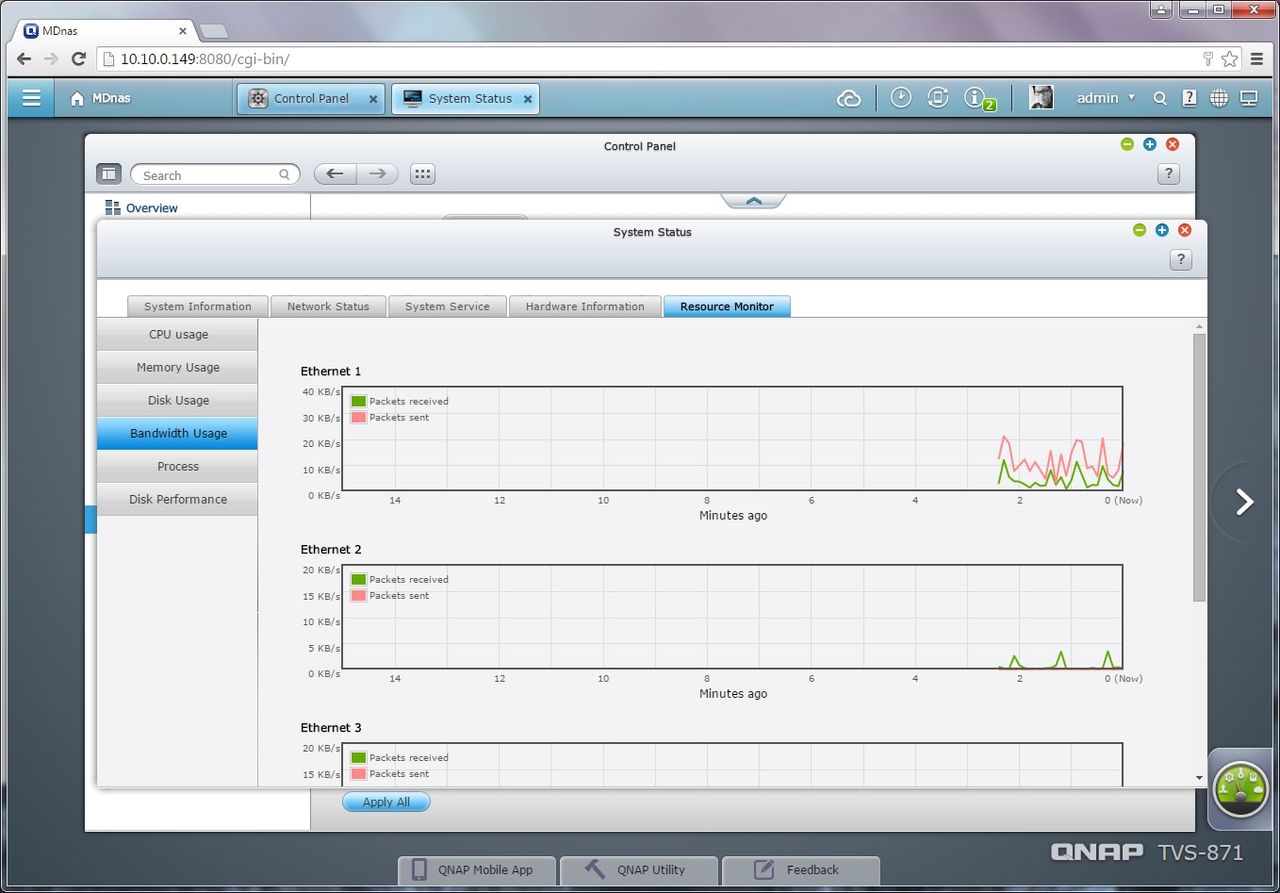Image resolution: width=1280 pixels, height=893 pixels.
Task: Go to next desktop page arrow
Action: click(x=1245, y=502)
